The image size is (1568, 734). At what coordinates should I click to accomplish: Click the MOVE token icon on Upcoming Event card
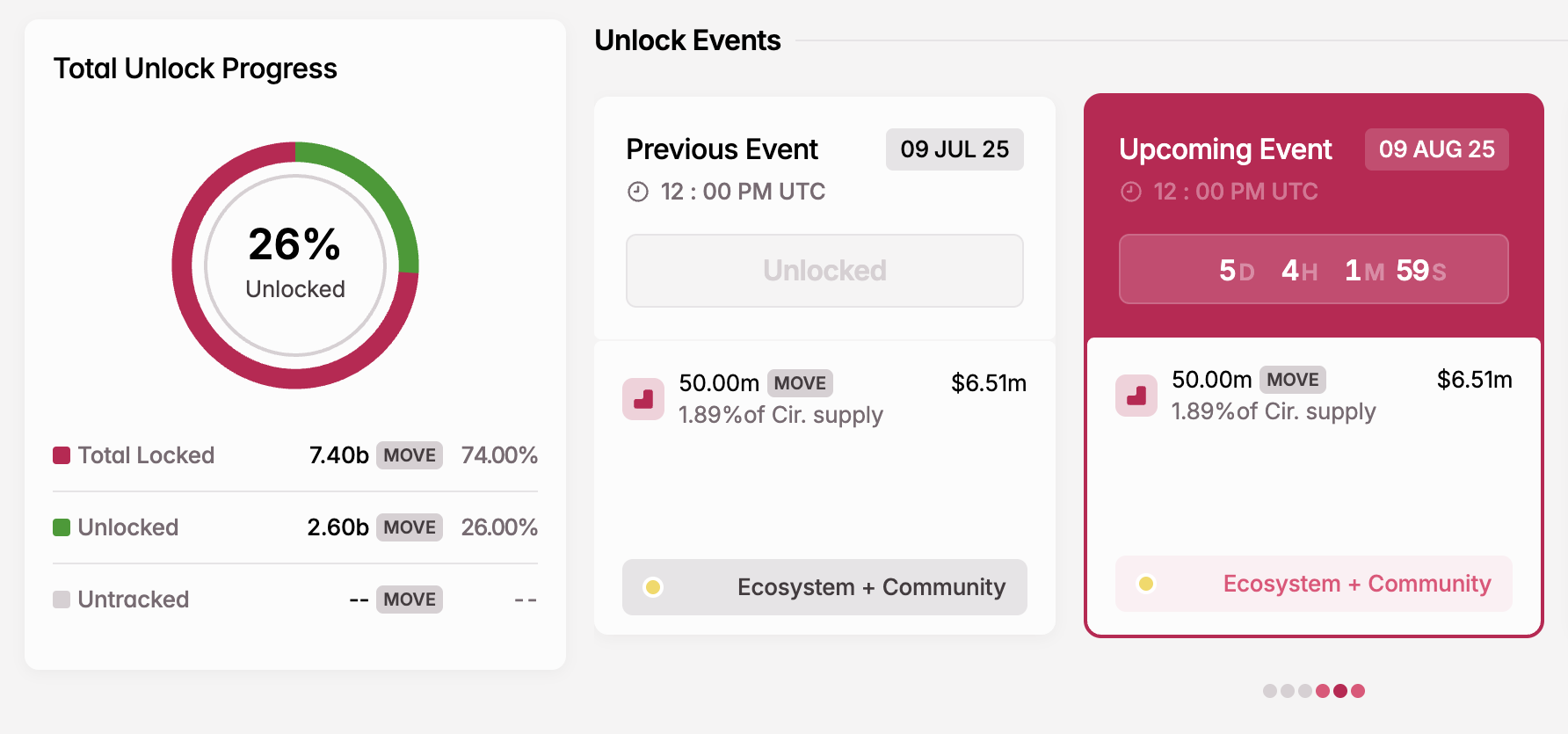(1136, 396)
